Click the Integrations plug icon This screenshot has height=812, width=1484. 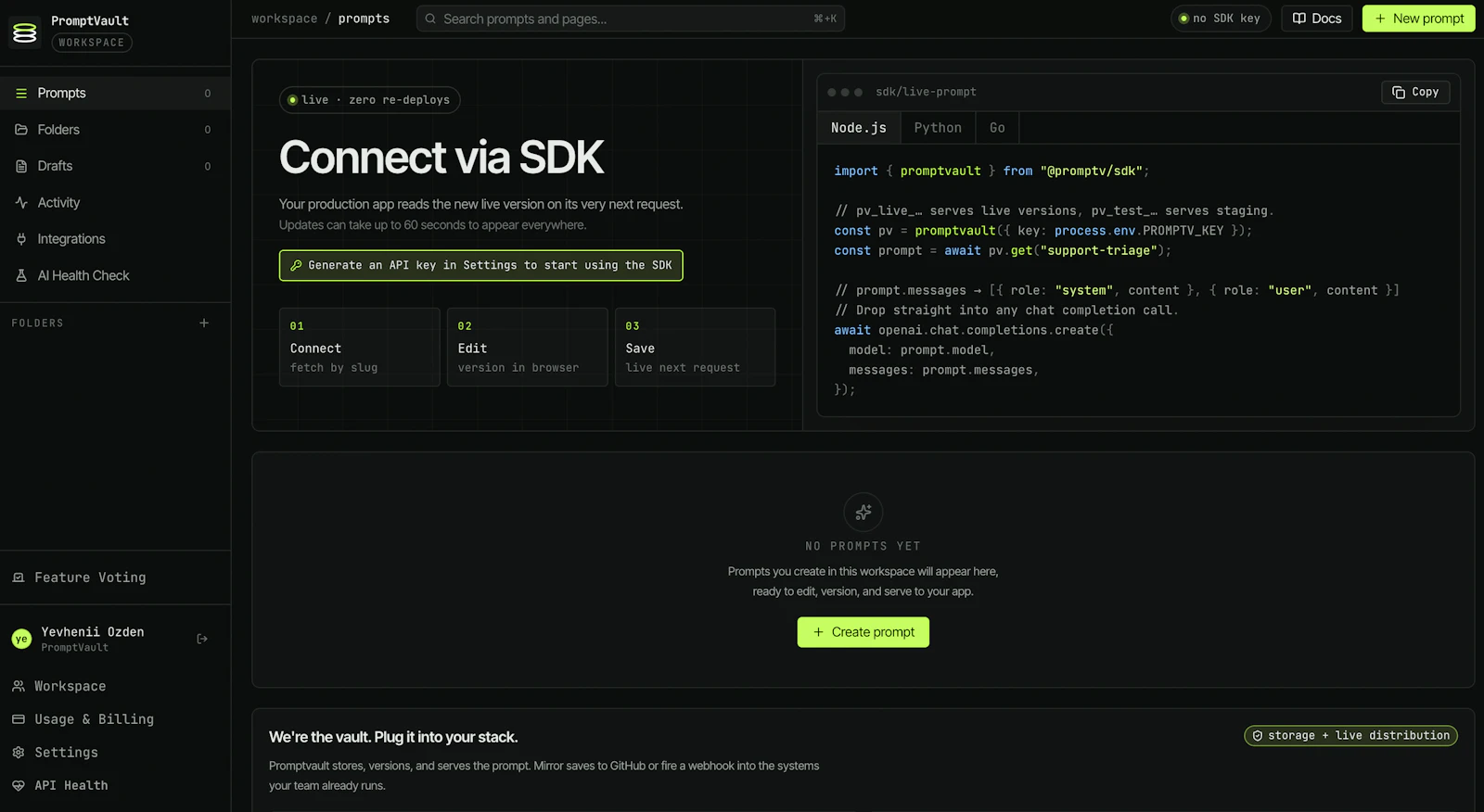tap(21, 239)
